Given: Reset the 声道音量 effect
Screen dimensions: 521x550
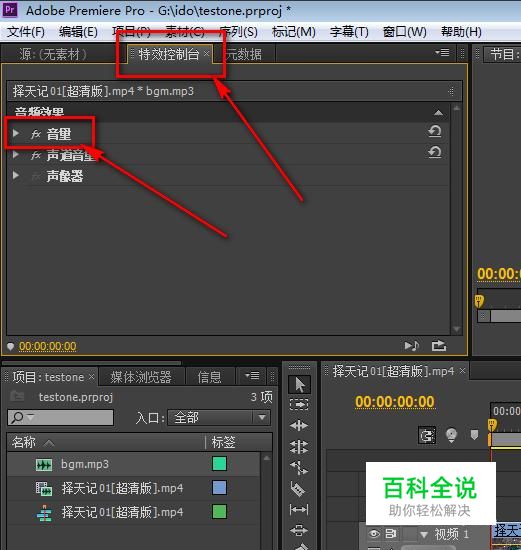Looking at the screenshot, I should point(435,152).
